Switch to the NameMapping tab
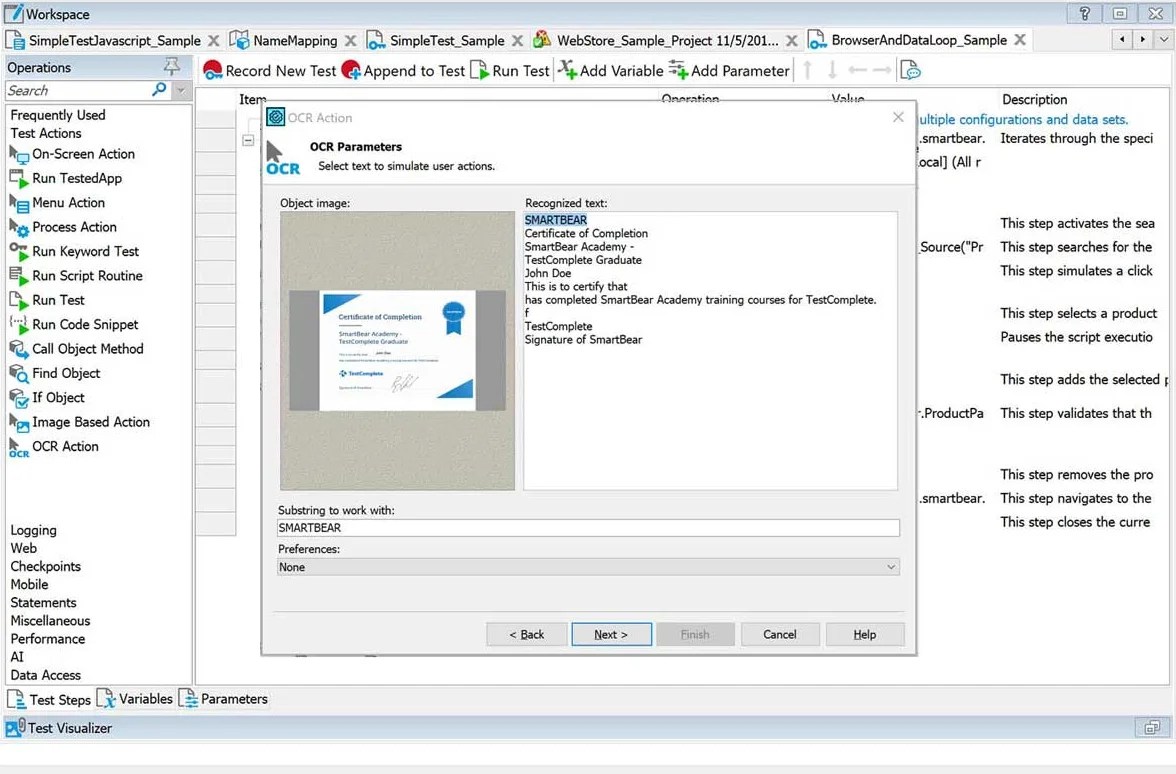1176x774 pixels. click(x=292, y=41)
